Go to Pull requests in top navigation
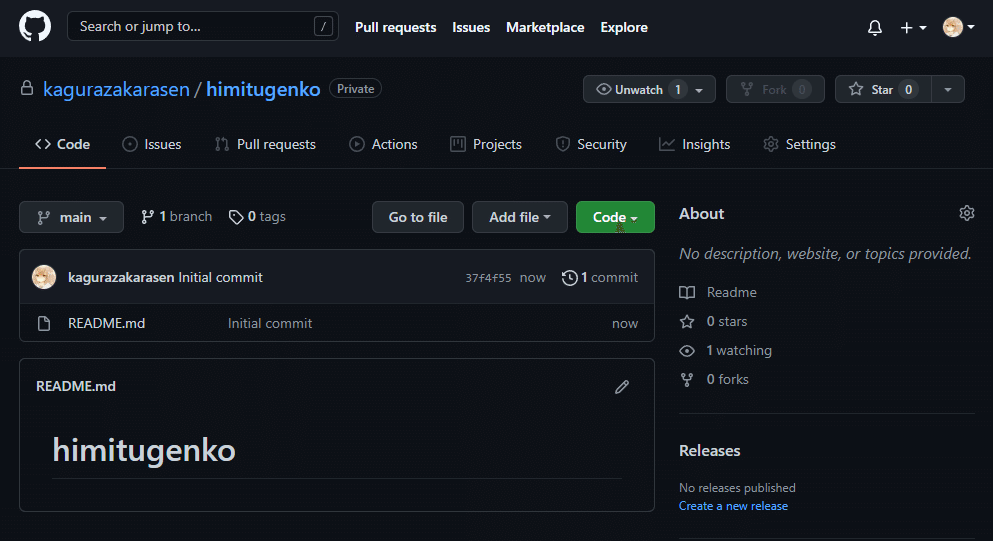993x541 pixels. pyautogui.click(x=395, y=27)
